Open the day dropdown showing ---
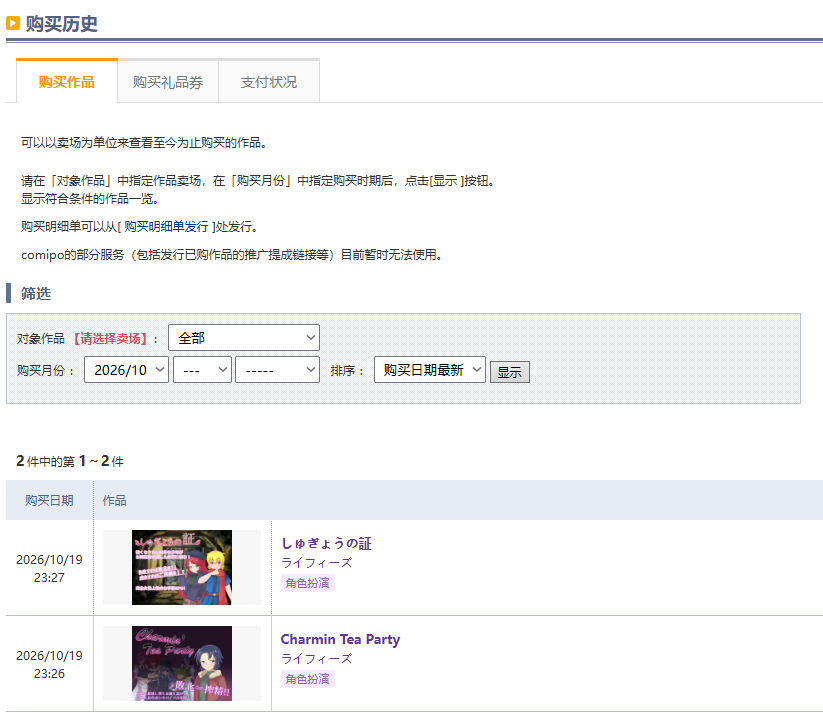823x715 pixels. pyautogui.click(x=202, y=370)
